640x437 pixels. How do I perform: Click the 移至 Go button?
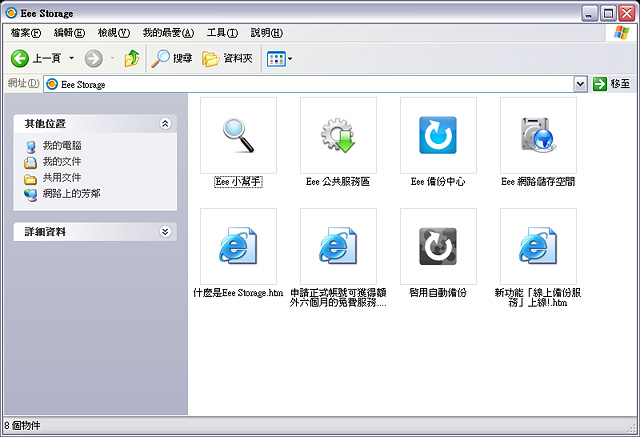pos(611,84)
